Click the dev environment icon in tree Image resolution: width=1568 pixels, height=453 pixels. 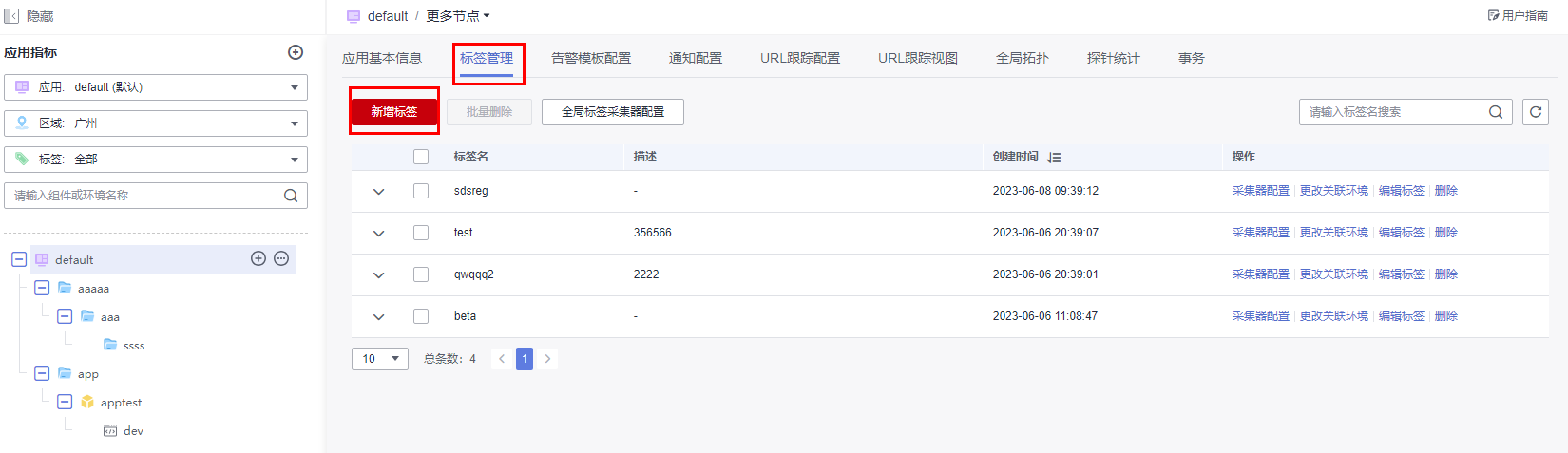(x=110, y=430)
